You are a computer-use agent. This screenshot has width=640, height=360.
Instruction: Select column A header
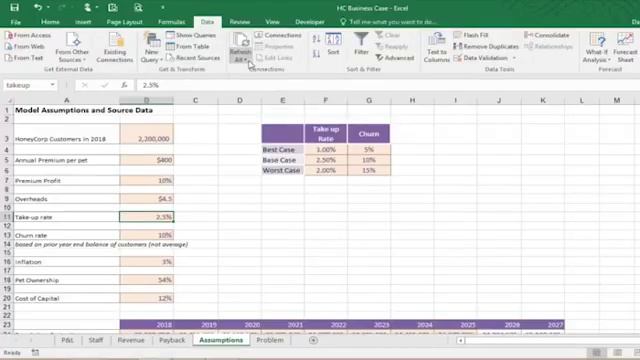point(67,100)
